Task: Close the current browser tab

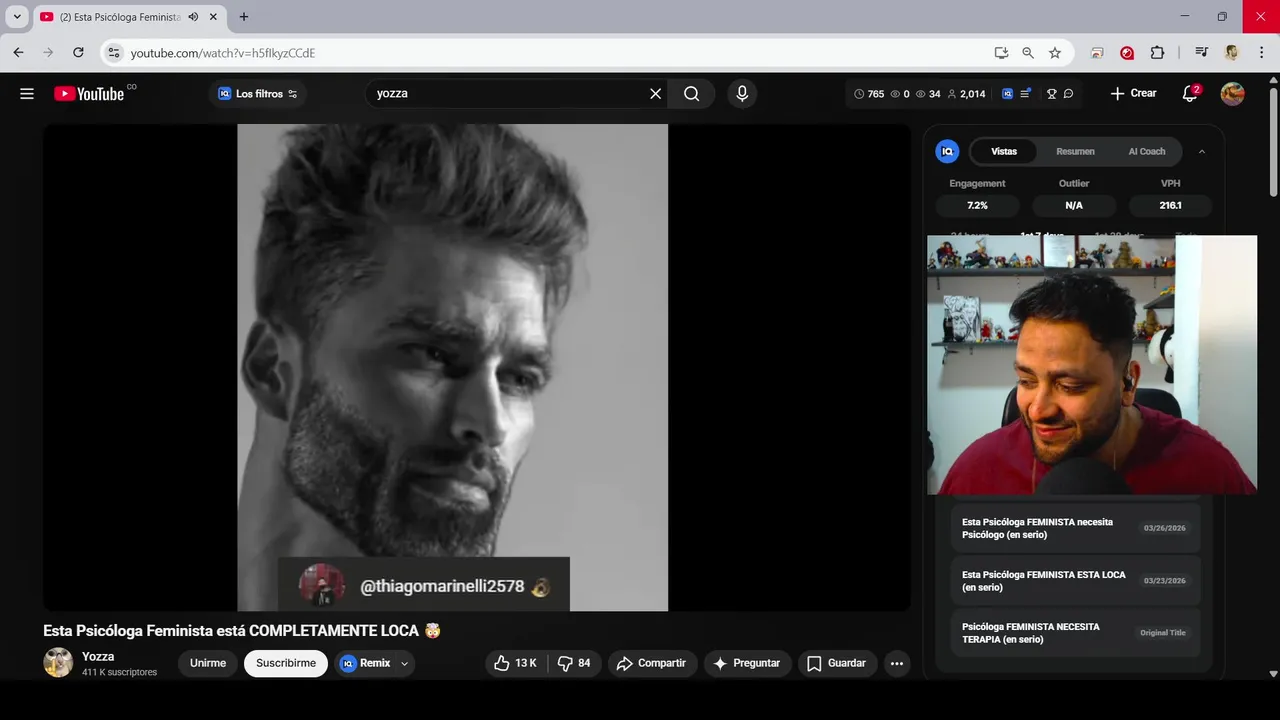Action: 213,17
